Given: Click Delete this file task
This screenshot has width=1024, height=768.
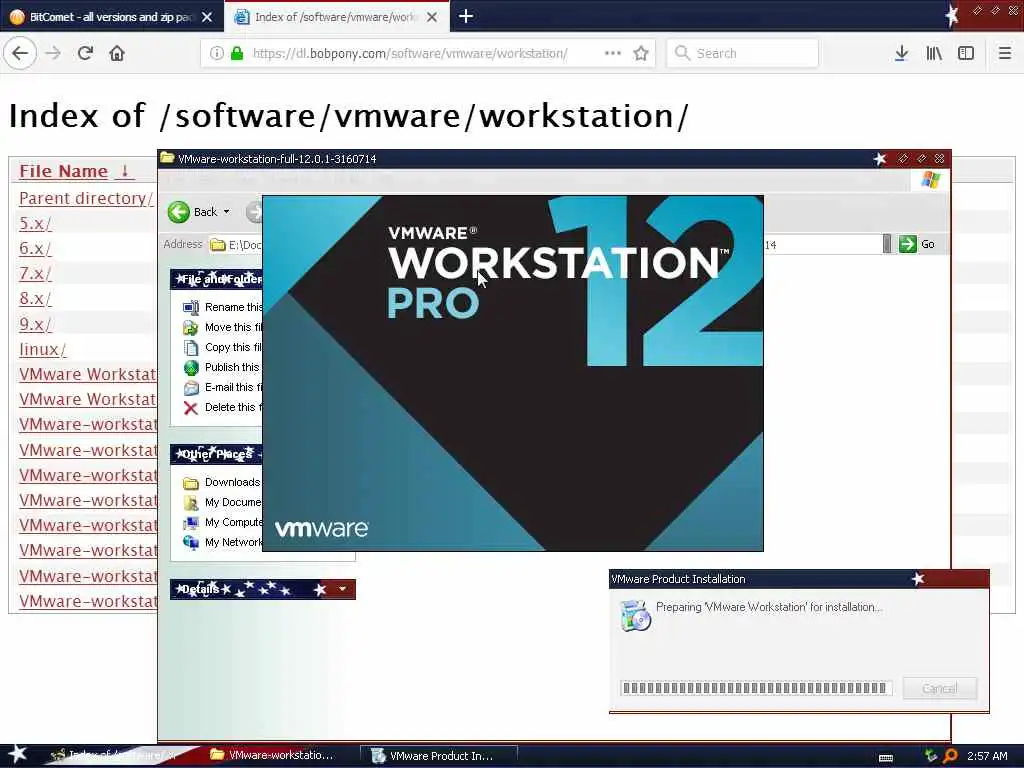Looking at the screenshot, I should [223, 408].
